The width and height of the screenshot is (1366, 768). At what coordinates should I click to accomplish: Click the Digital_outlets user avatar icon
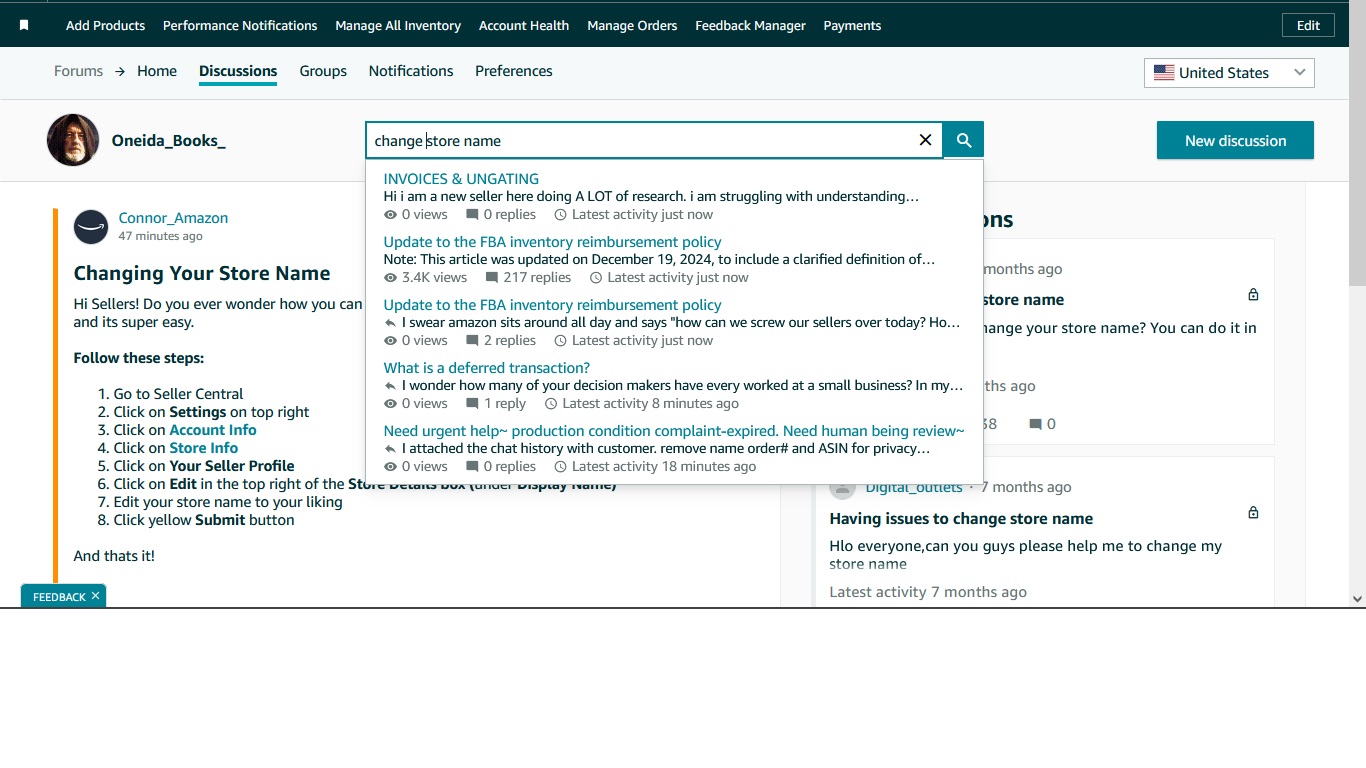point(842,488)
